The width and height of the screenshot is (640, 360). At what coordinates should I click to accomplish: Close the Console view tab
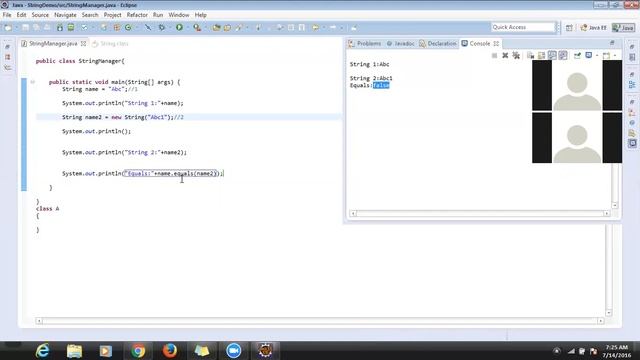(x=496, y=43)
